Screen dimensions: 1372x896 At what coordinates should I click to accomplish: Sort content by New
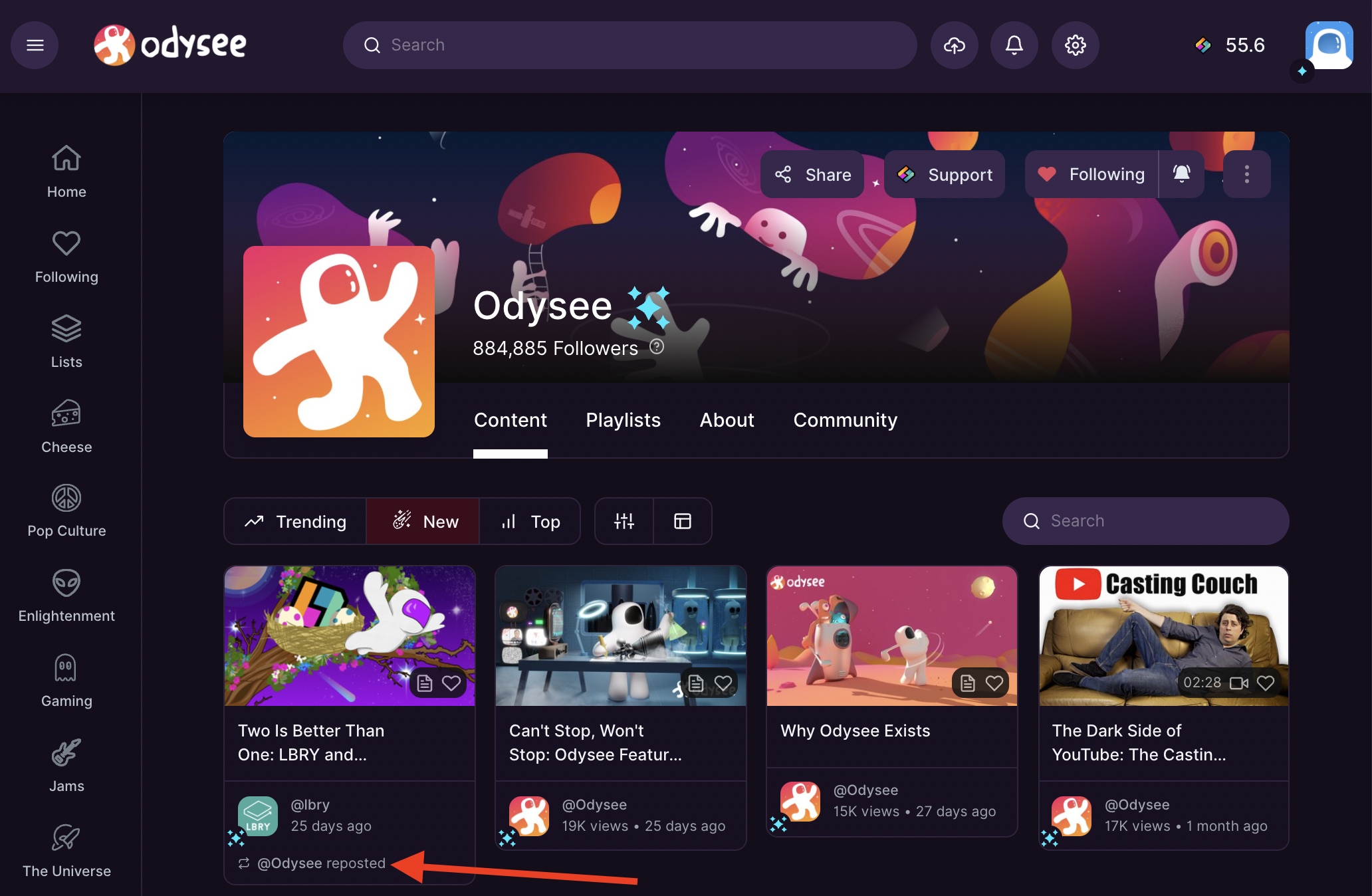click(x=423, y=521)
